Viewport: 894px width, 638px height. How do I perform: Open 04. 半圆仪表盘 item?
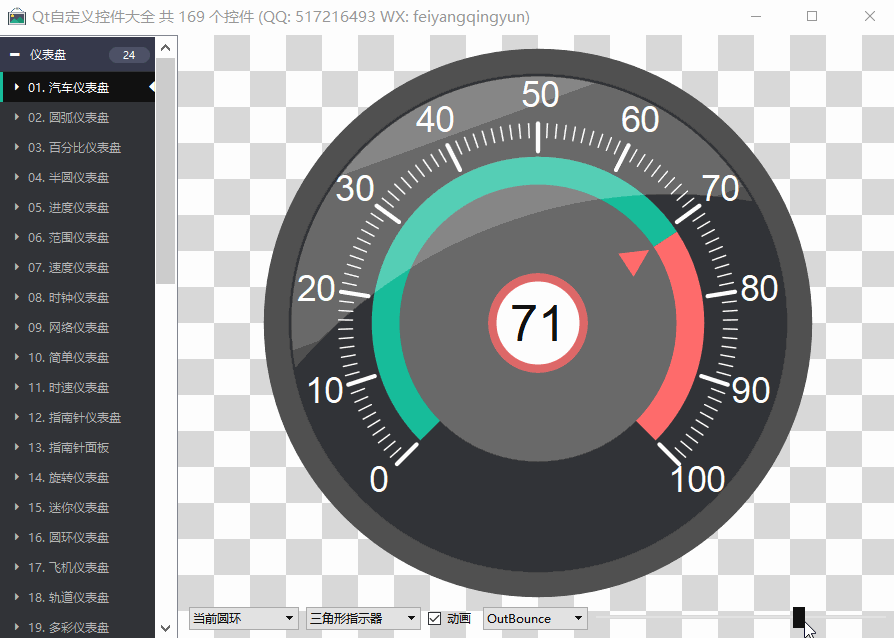(78, 177)
